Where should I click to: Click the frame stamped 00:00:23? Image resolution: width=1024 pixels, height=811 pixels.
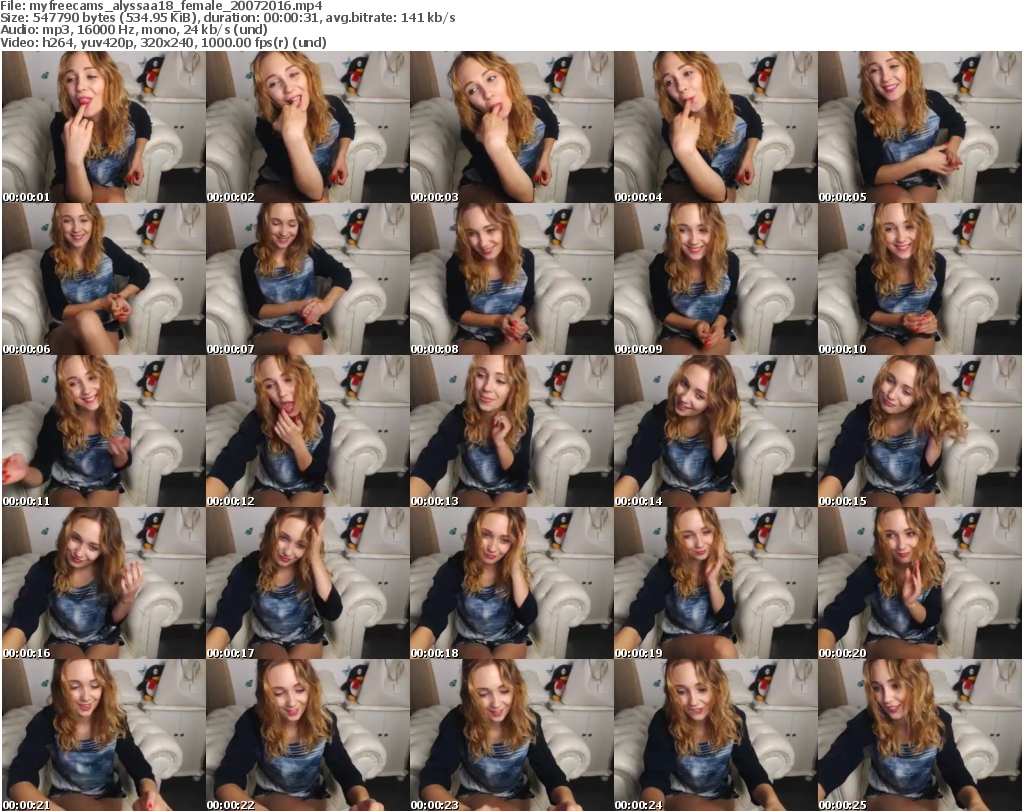pyautogui.click(x=512, y=735)
